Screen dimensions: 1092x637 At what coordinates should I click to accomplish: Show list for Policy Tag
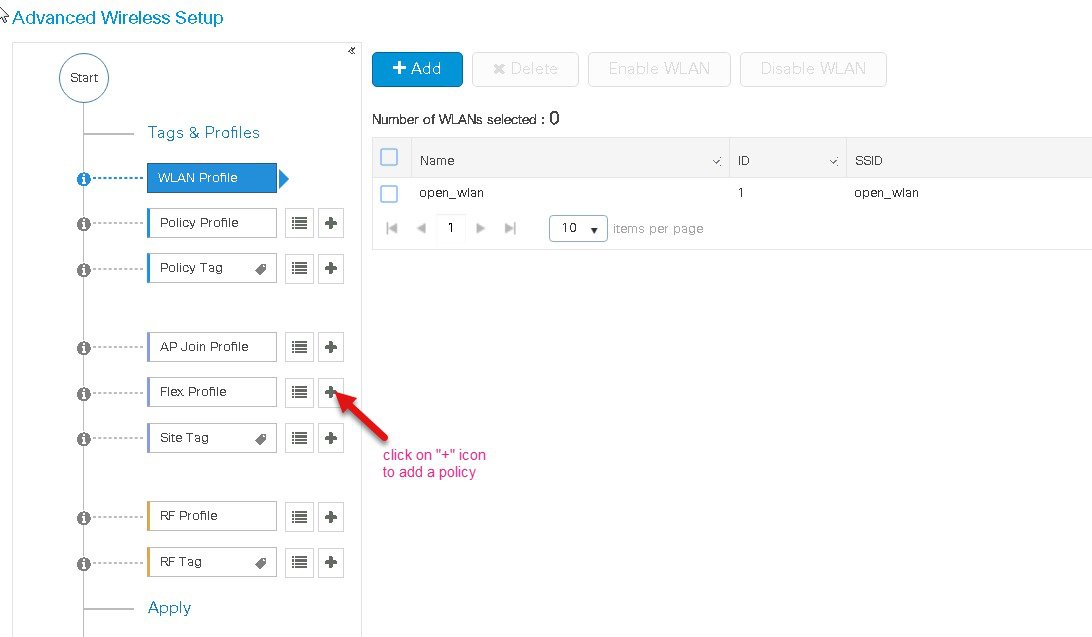299,268
